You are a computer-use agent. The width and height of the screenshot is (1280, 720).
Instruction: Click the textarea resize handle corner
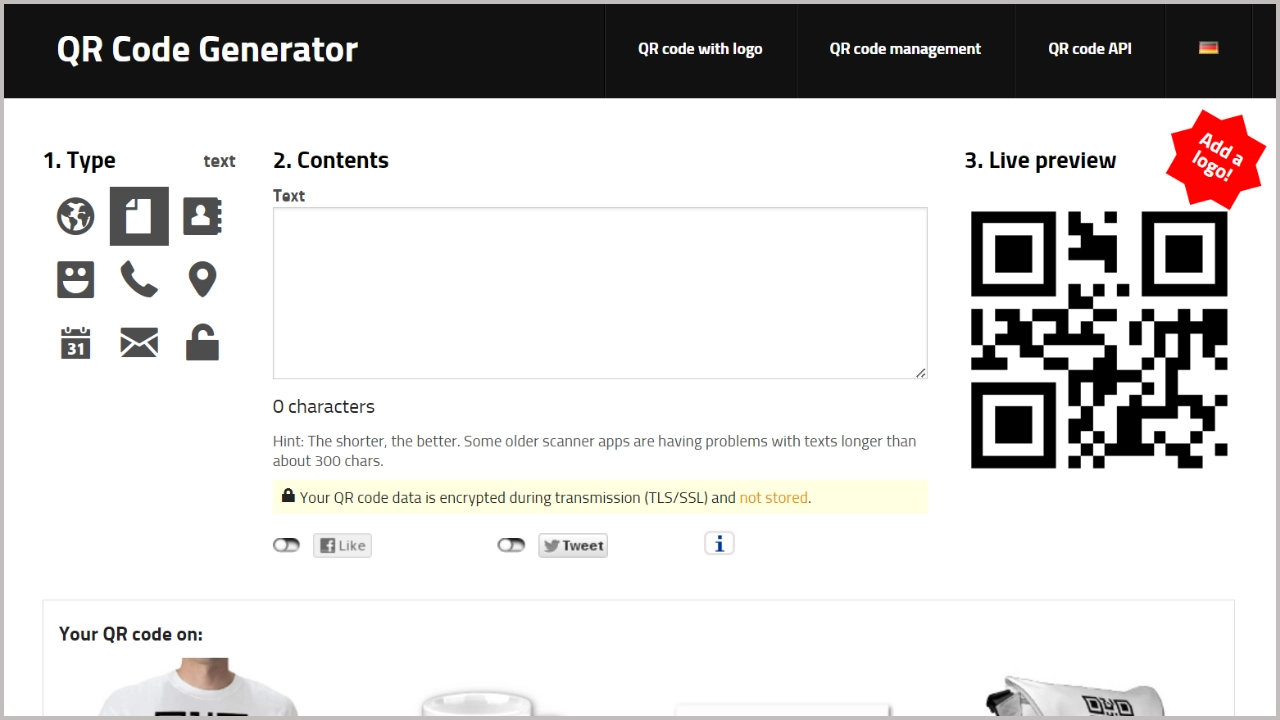[x=920, y=372]
